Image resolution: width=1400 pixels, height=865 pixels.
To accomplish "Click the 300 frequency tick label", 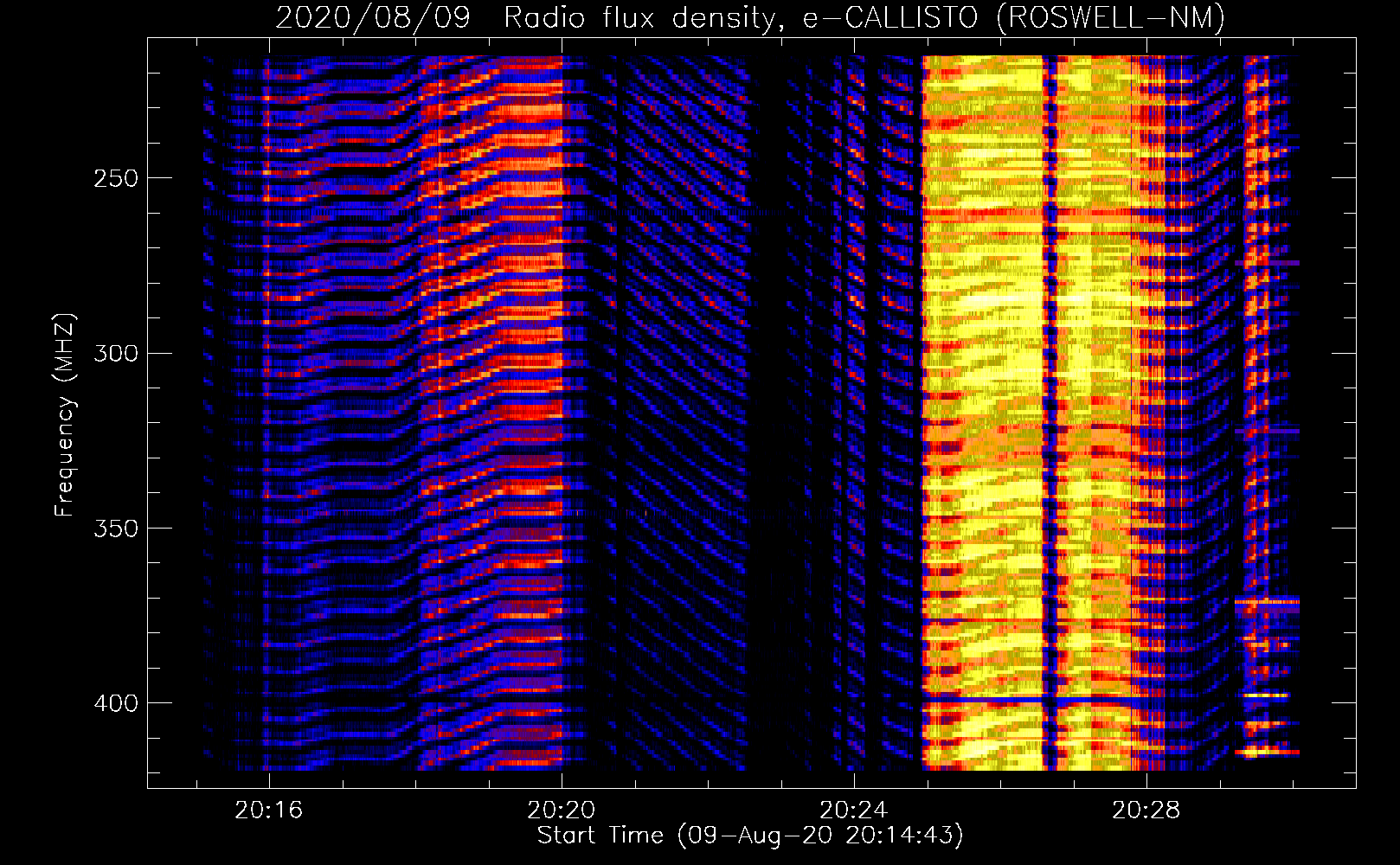I will [x=116, y=354].
